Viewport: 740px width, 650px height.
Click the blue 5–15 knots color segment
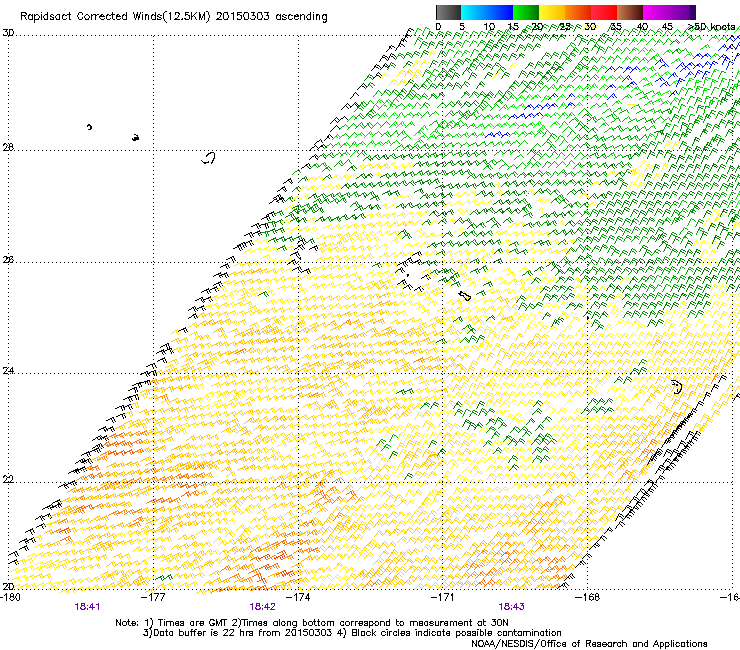tap(487, 12)
